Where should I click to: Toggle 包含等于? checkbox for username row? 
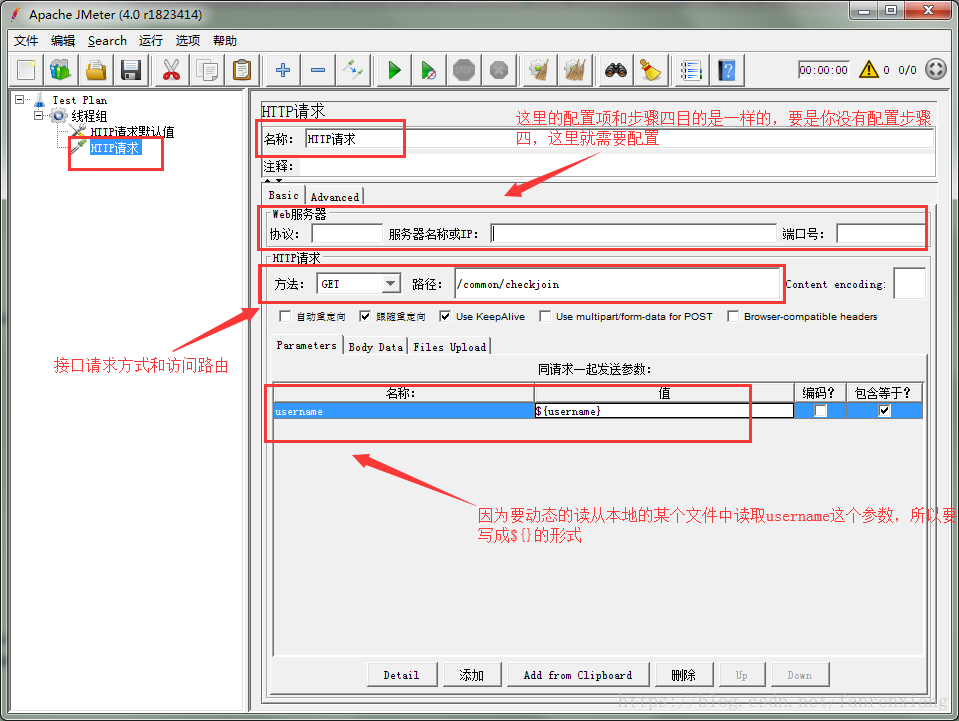pos(884,411)
